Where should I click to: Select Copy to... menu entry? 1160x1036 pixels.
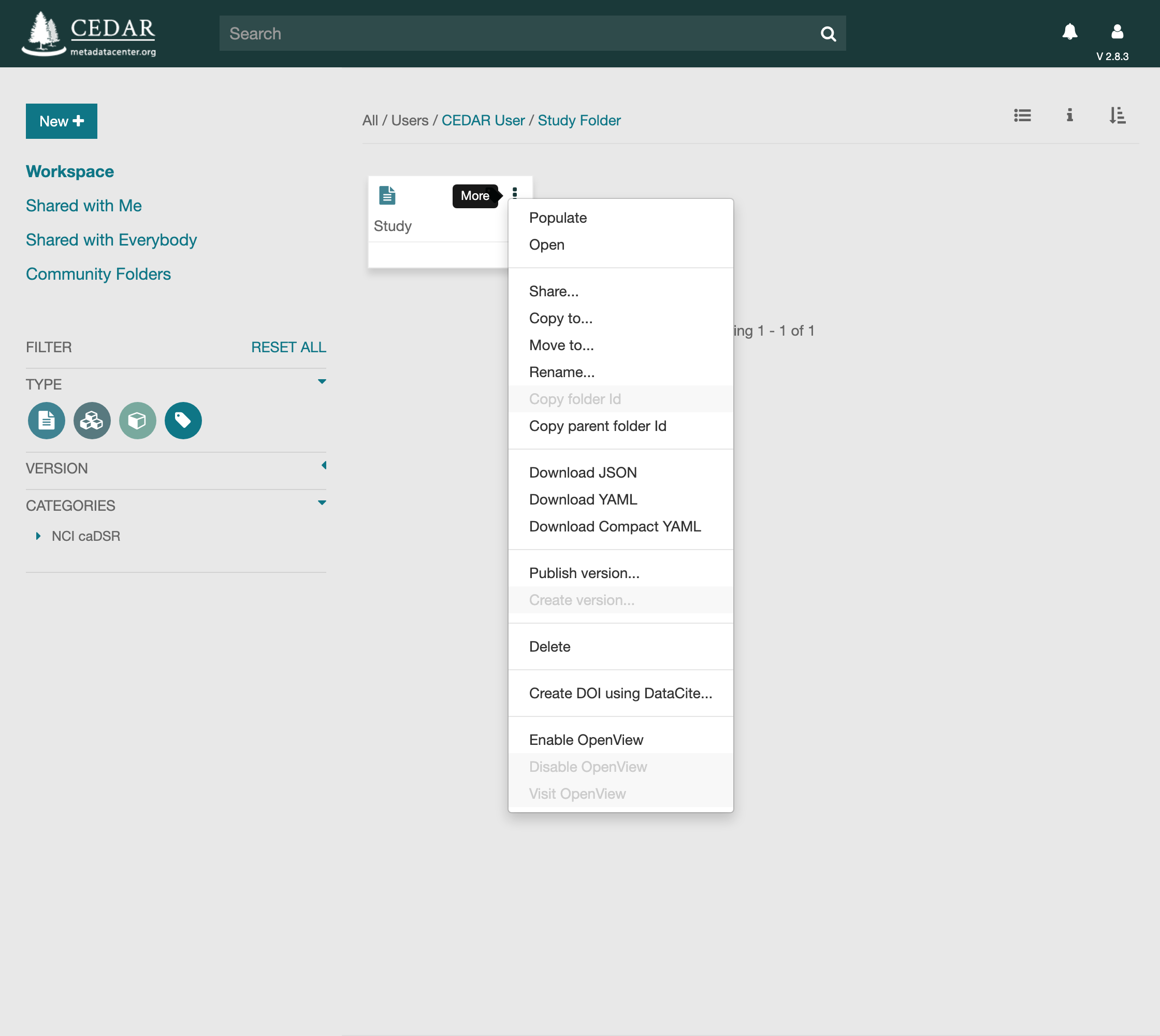[x=620, y=318]
